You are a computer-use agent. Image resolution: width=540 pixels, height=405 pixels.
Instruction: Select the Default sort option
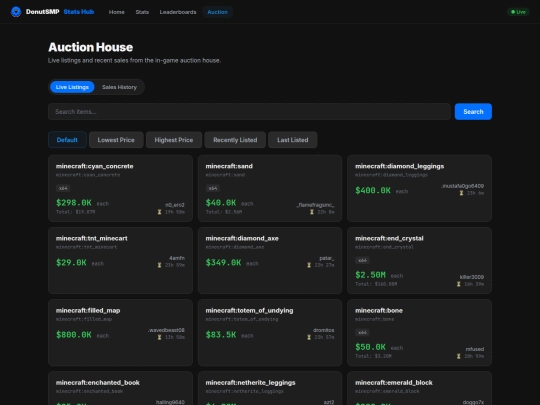(x=67, y=140)
